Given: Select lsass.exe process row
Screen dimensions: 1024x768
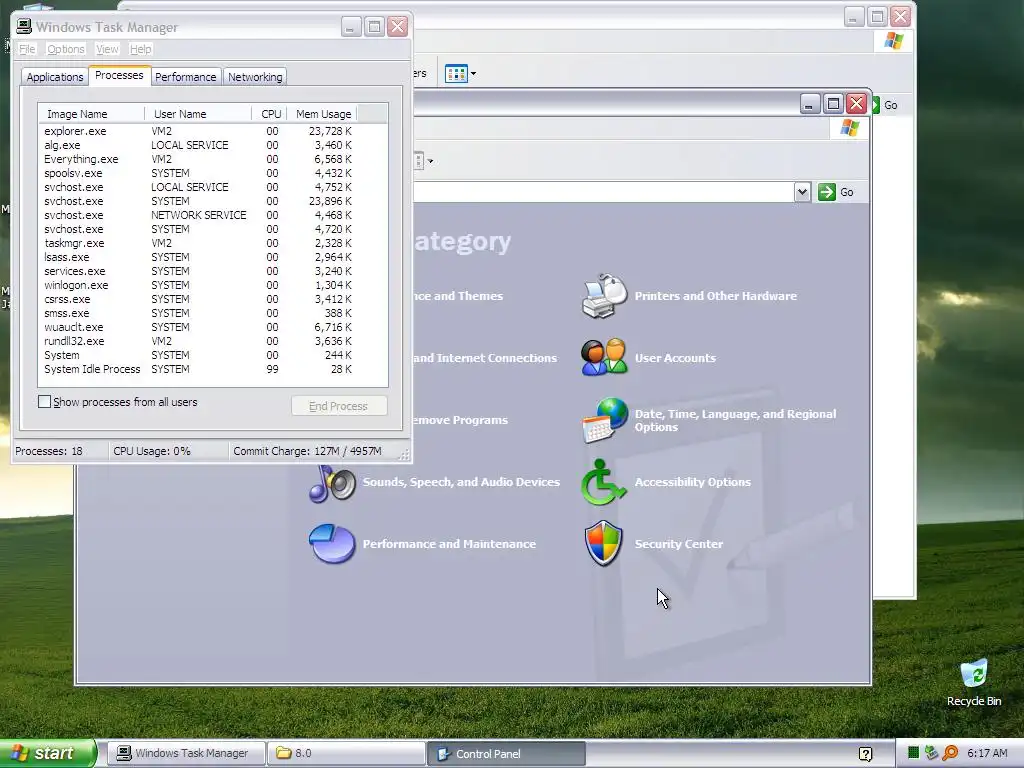Looking at the screenshot, I should [198, 257].
